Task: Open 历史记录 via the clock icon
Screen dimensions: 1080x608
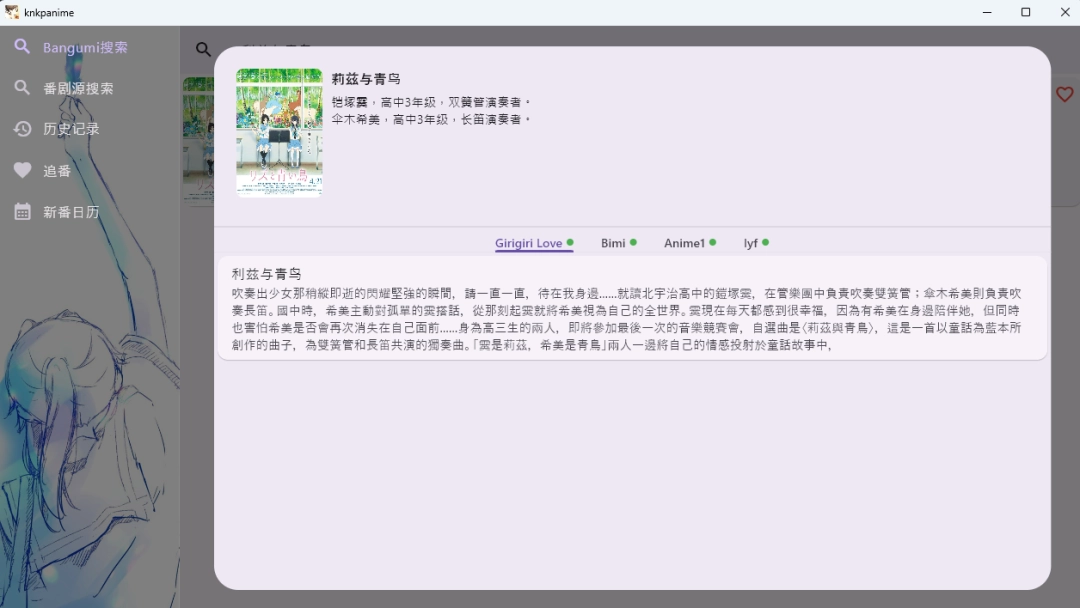Action: [x=21, y=128]
